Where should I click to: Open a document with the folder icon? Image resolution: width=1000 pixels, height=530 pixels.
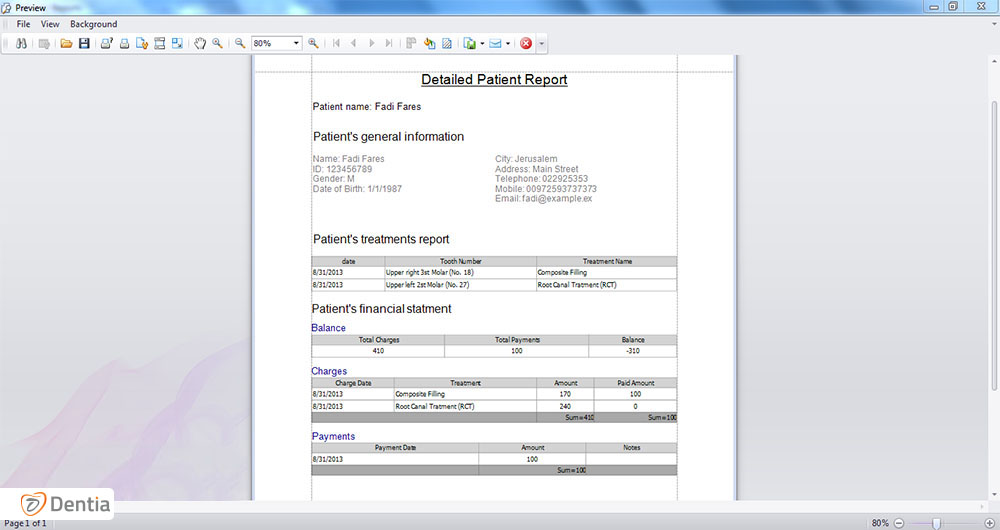coord(66,44)
